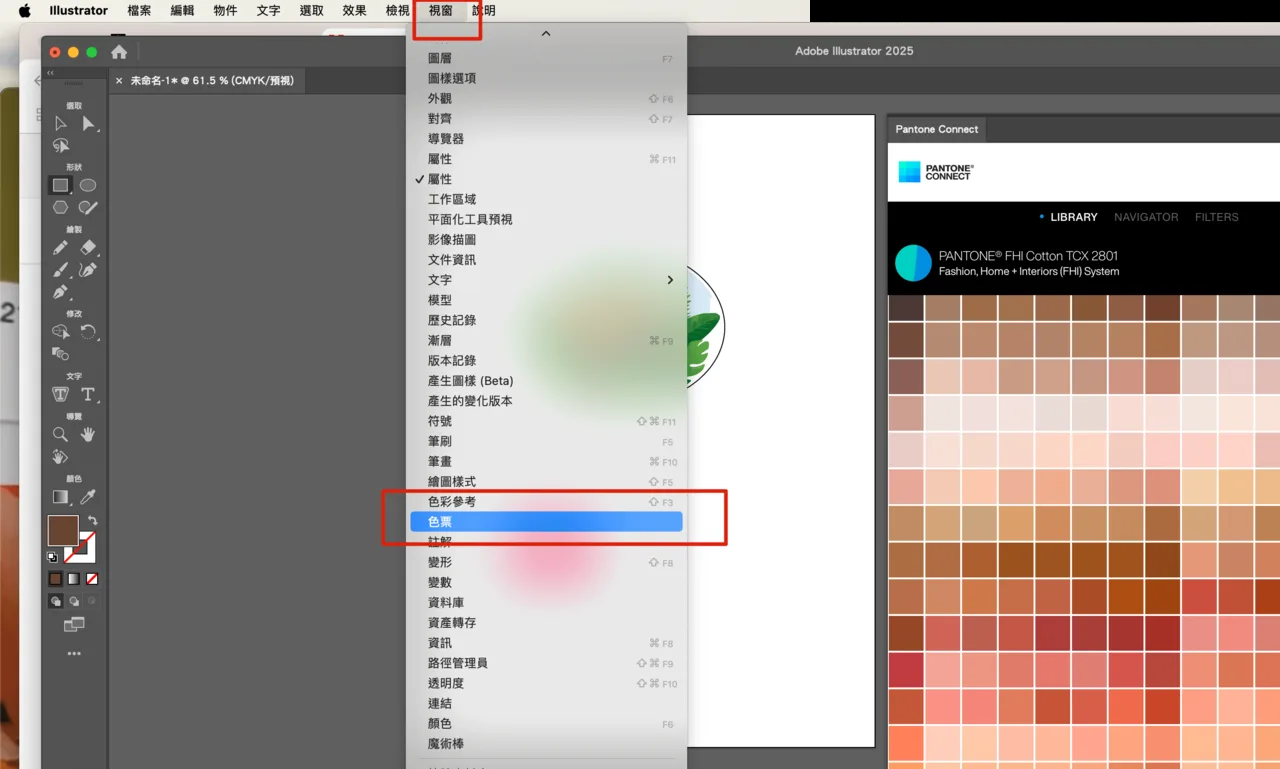This screenshot has width=1280, height=769.
Task: Toggle the checked 屬性 panel entry
Action: click(x=546, y=179)
